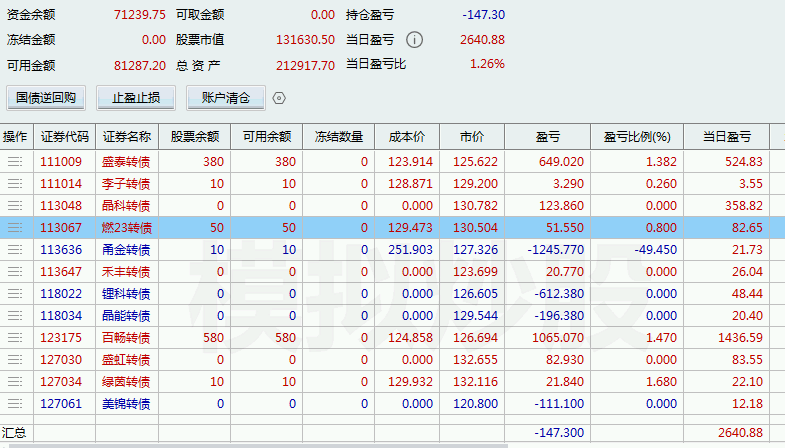Sort by the 盈亏比例(%) column header
This screenshot has width=785, height=448.
637,137
